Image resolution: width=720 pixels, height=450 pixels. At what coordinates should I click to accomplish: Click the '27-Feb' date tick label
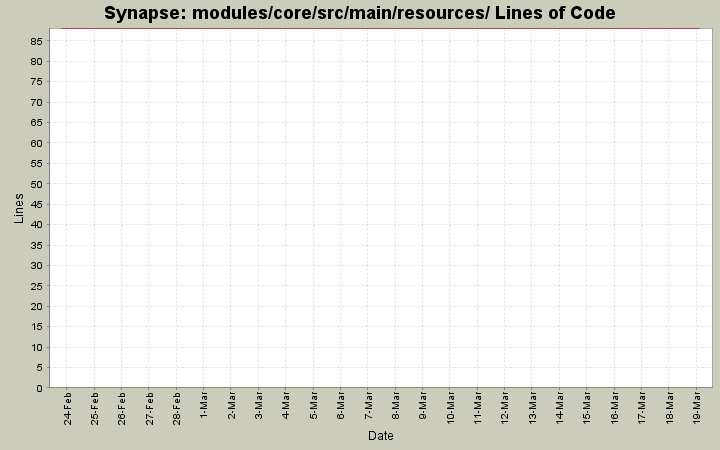point(149,408)
